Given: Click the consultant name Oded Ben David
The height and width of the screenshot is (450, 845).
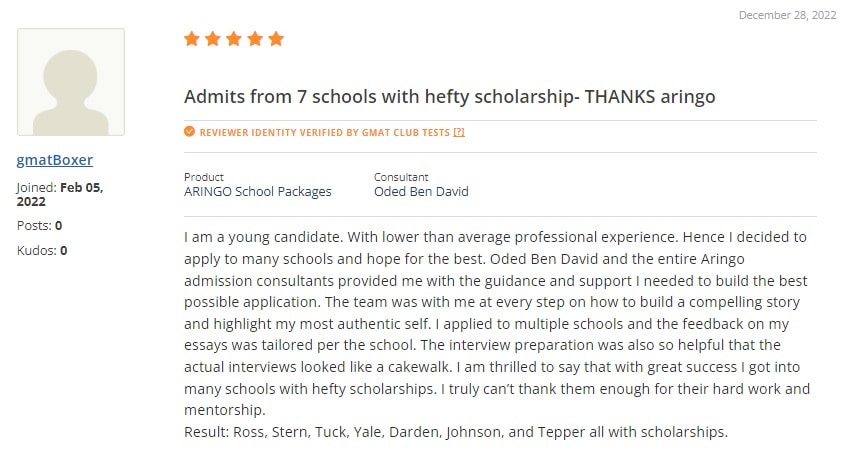Looking at the screenshot, I should tap(421, 192).
